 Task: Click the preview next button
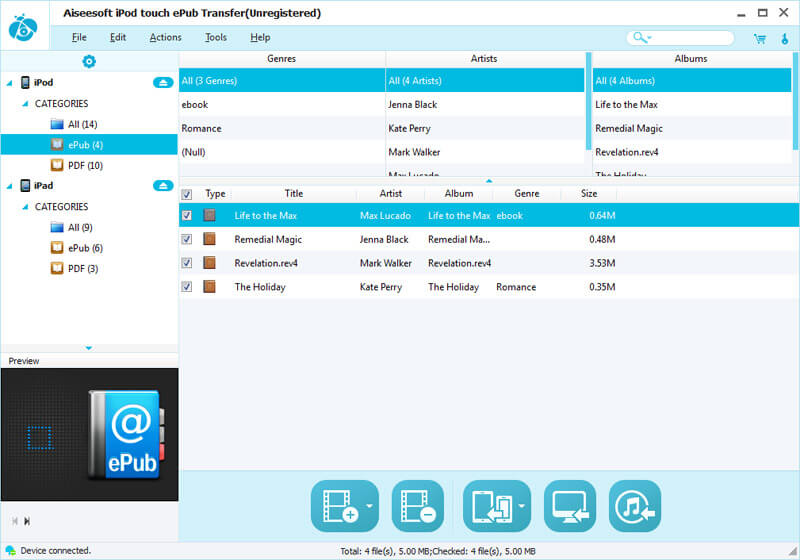[27, 521]
